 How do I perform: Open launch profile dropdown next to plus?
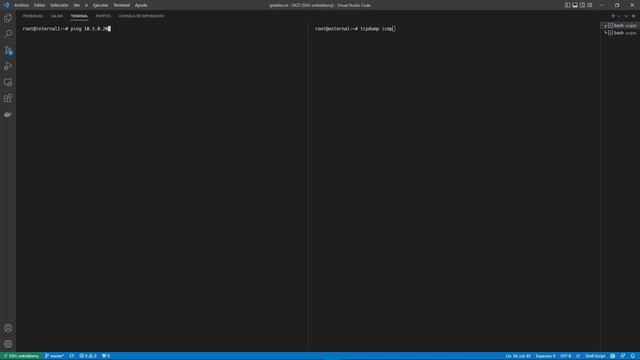pyautogui.click(x=619, y=16)
